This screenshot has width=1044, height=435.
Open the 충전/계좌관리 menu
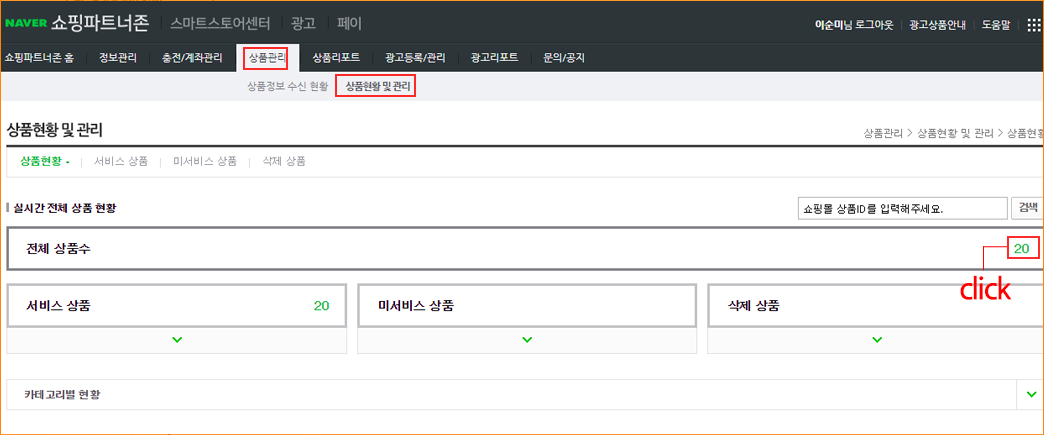point(192,58)
